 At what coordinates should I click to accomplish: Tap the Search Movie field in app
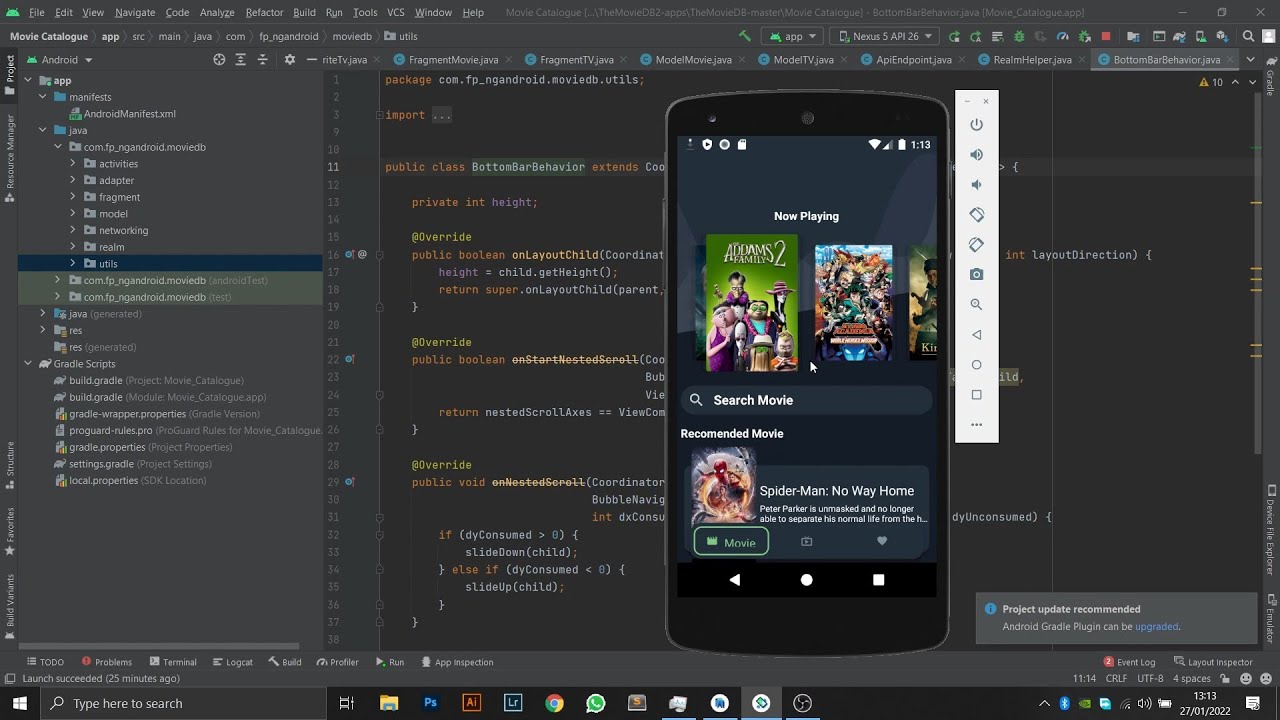click(x=806, y=400)
